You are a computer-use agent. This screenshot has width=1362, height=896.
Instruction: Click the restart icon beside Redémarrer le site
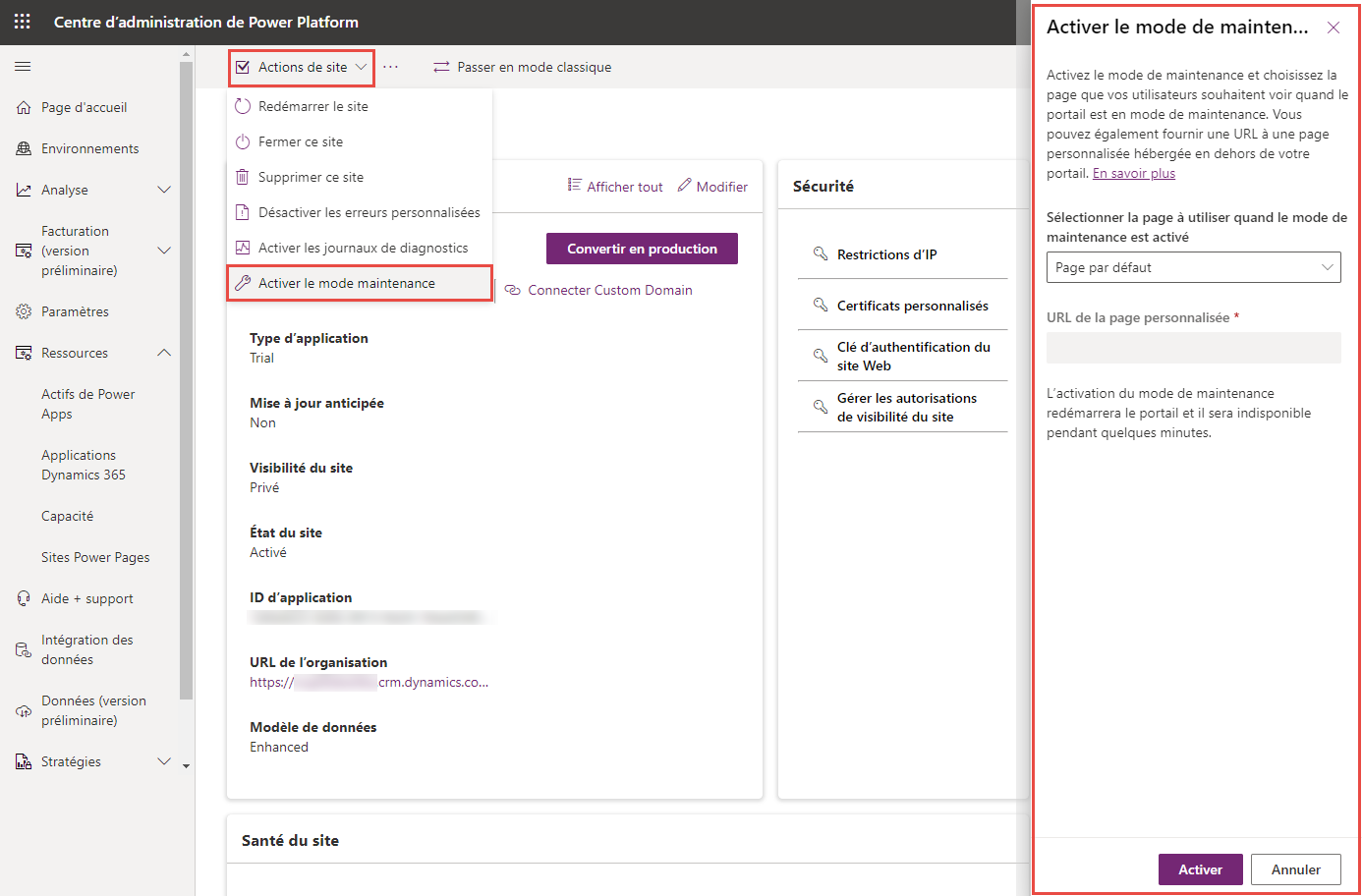pyautogui.click(x=243, y=106)
